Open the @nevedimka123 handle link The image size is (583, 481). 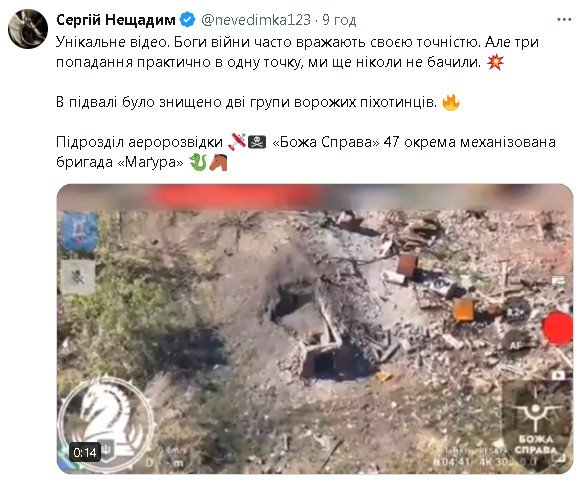(x=256, y=20)
